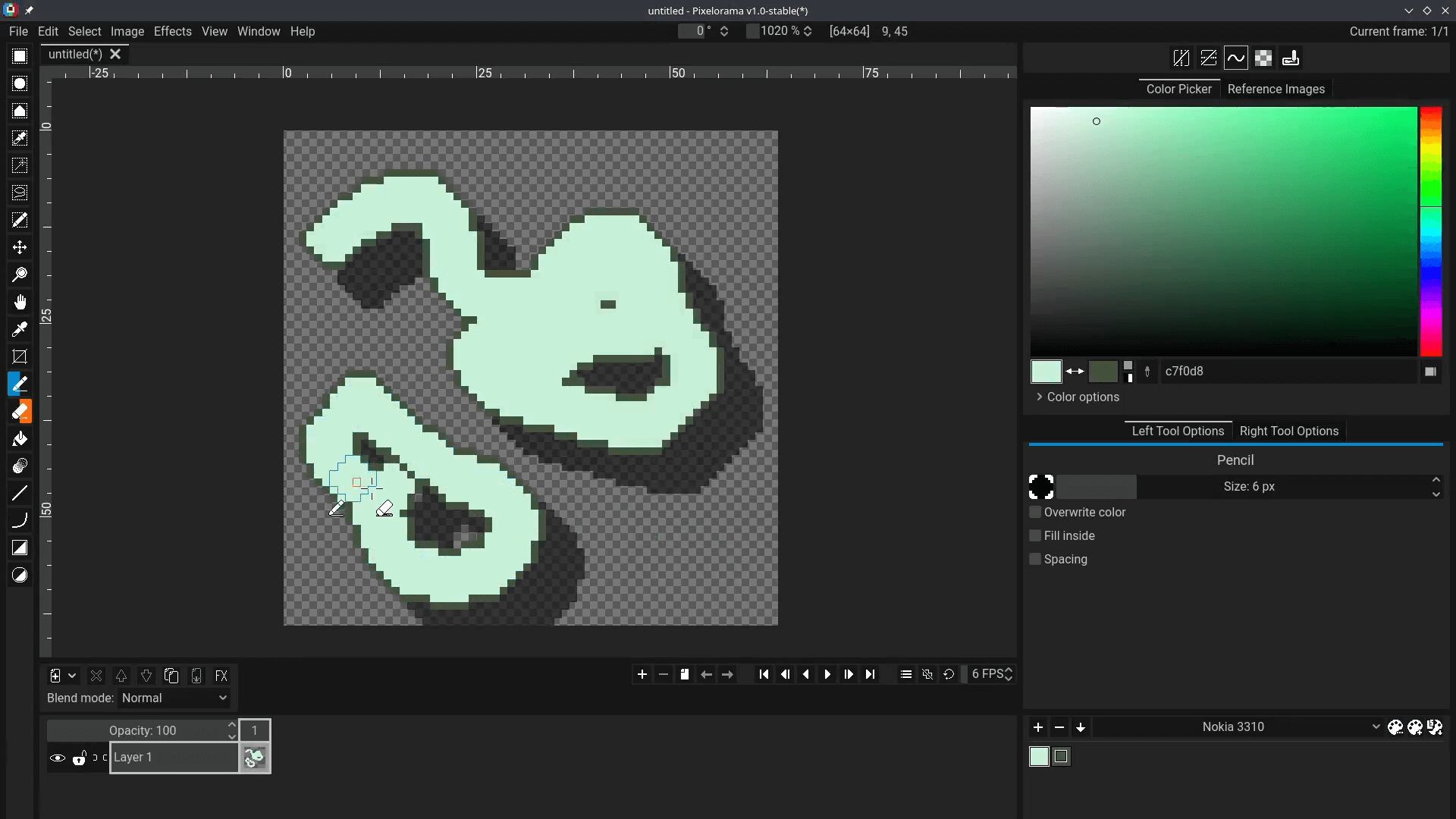Toggle visibility of Layer 1
The width and height of the screenshot is (1456, 819).
[x=58, y=758]
